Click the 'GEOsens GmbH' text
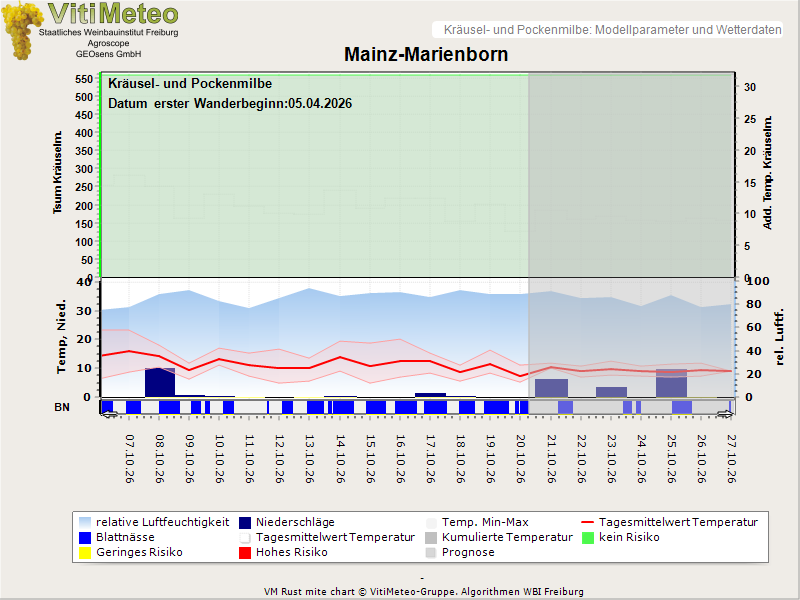 (108, 54)
